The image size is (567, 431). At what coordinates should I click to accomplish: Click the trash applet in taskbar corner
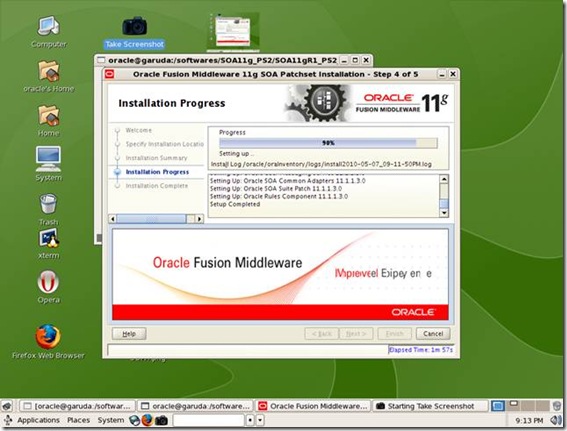click(557, 406)
